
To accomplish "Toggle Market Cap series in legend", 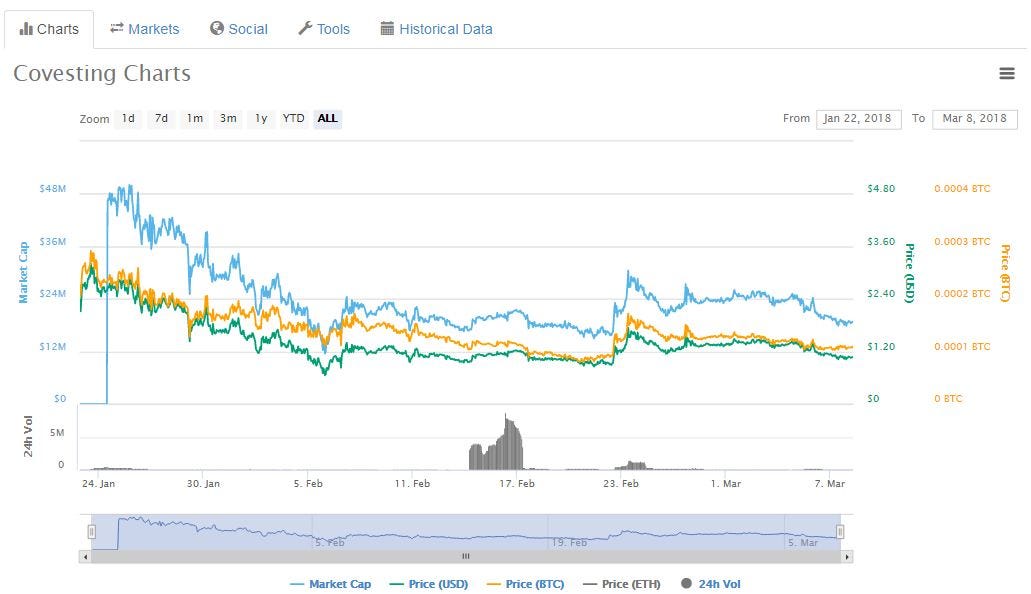I will click(x=331, y=584).
